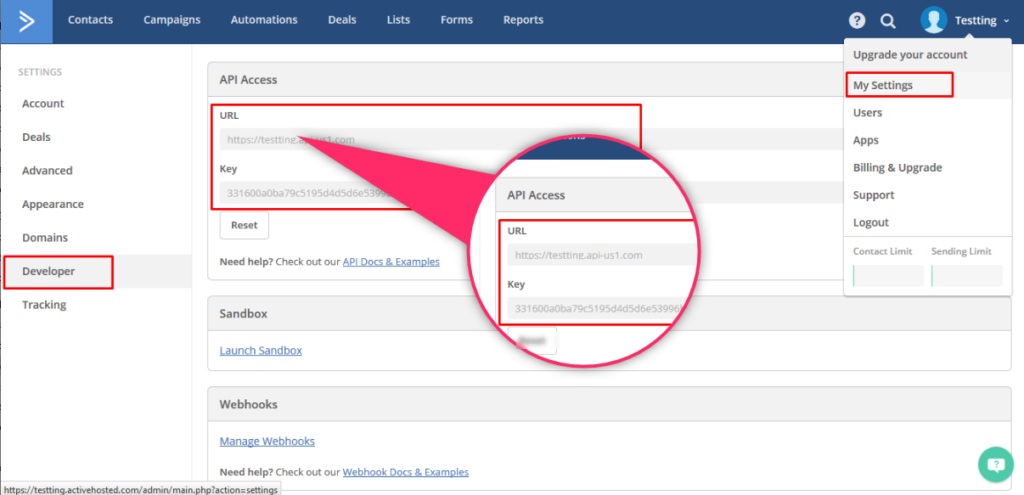This screenshot has width=1024, height=495.
Task: Click the Launch Sandbox link
Action: tap(261, 351)
